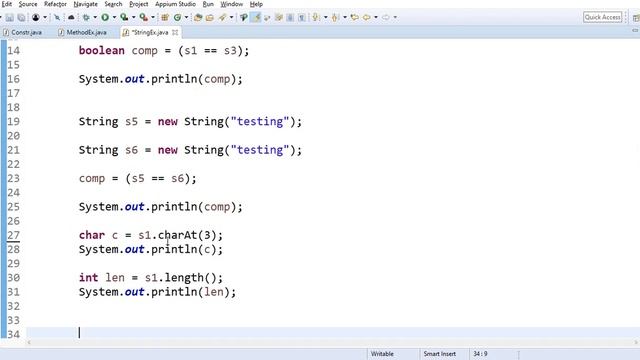
Task: Click the Smart Insert status entry
Action: pyautogui.click(x=440, y=354)
